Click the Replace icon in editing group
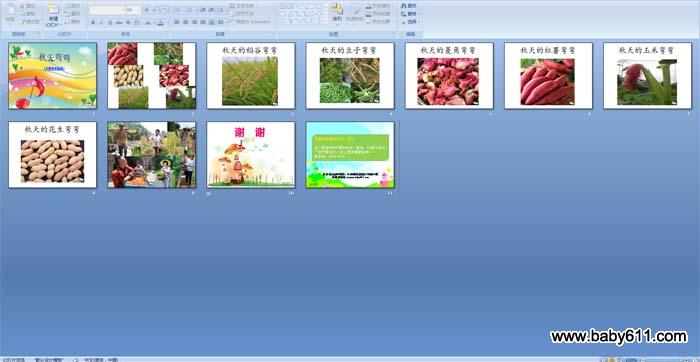The width and height of the screenshot is (700, 362). click(409, 14)
